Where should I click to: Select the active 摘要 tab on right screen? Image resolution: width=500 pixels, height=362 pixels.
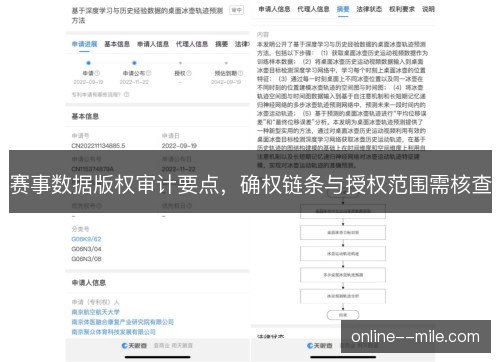(x=343, y=9)
